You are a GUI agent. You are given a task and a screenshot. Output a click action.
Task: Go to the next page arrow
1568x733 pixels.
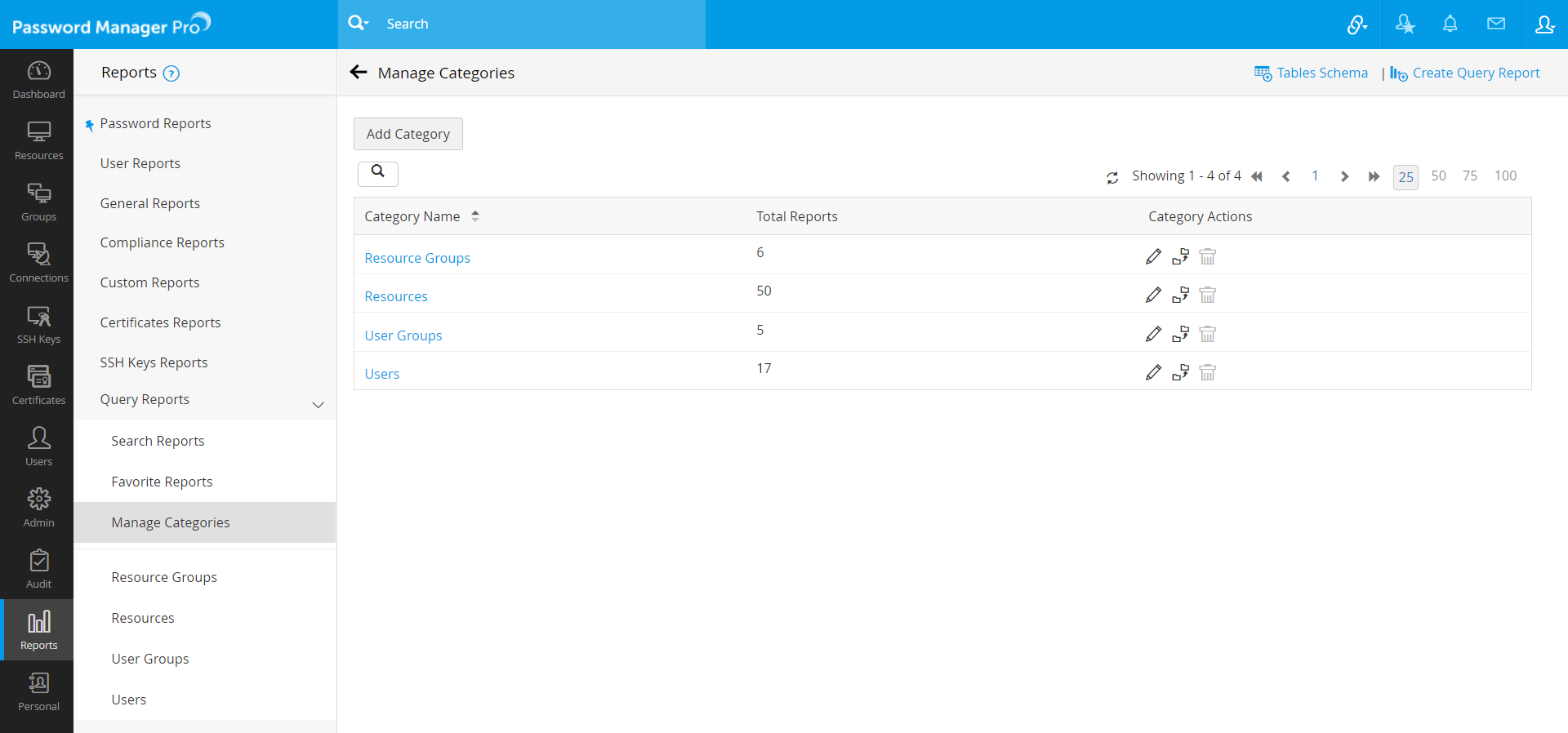click(1345, 176)
